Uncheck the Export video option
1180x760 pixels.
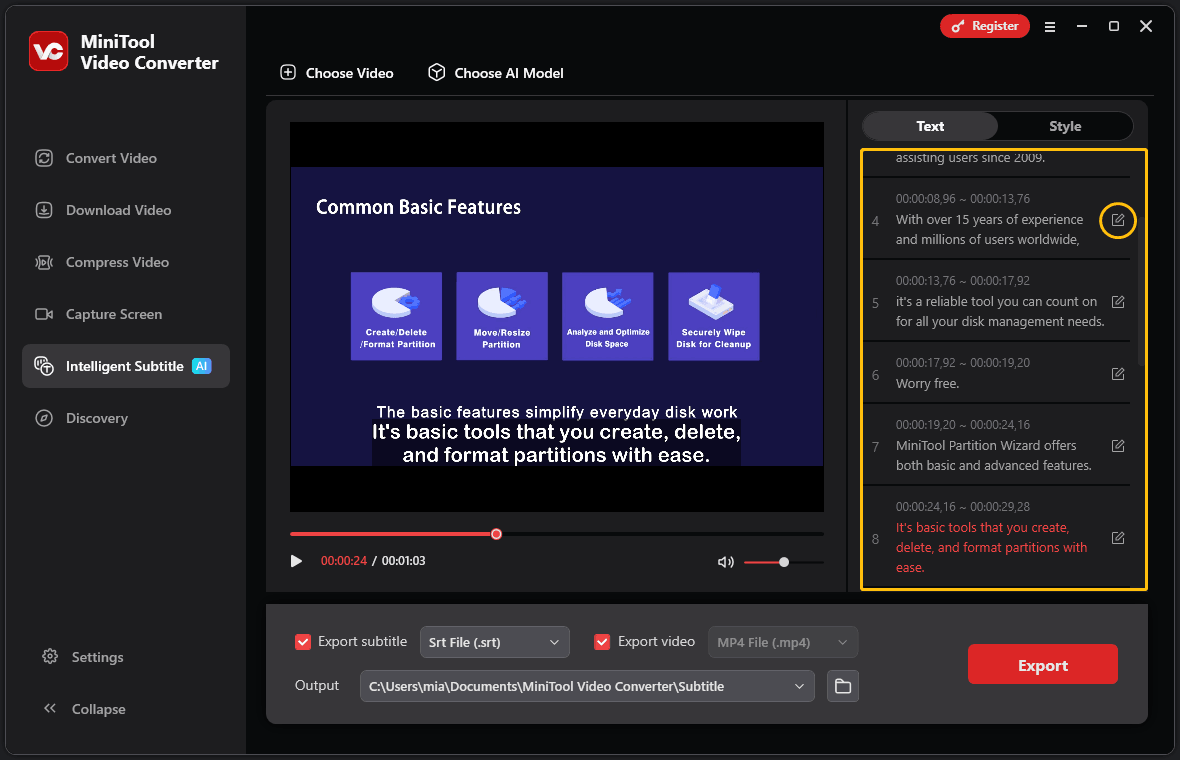click(602, 641)
